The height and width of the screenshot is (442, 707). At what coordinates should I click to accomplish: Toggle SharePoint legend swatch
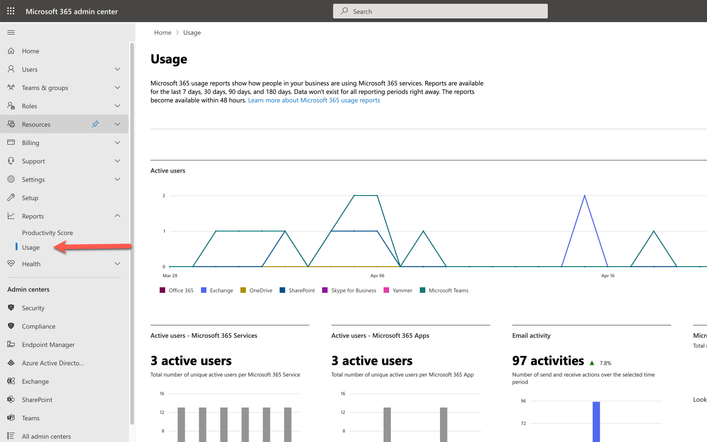click(282, 290)
